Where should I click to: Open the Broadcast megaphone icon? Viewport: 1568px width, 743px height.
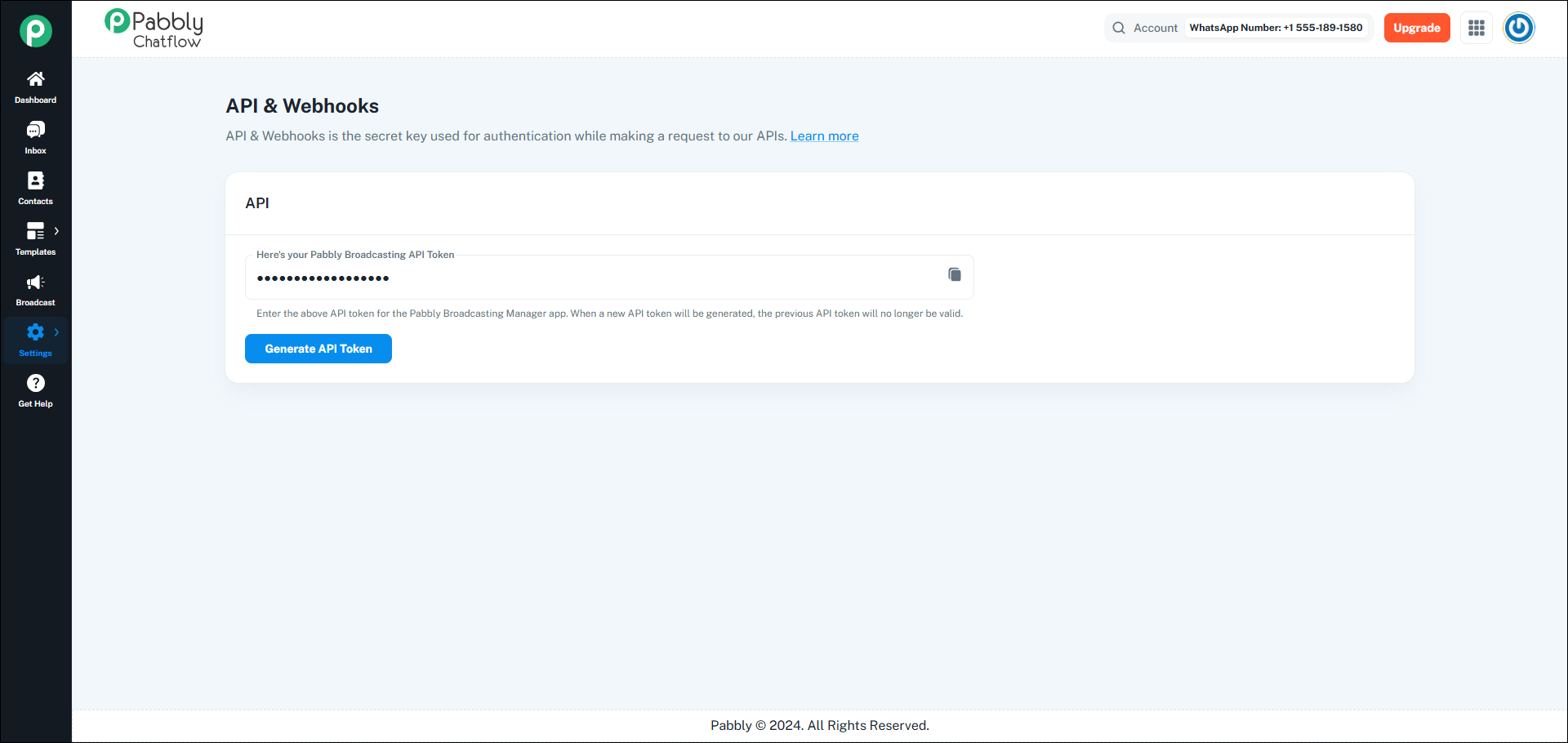[x=36, y=283]
